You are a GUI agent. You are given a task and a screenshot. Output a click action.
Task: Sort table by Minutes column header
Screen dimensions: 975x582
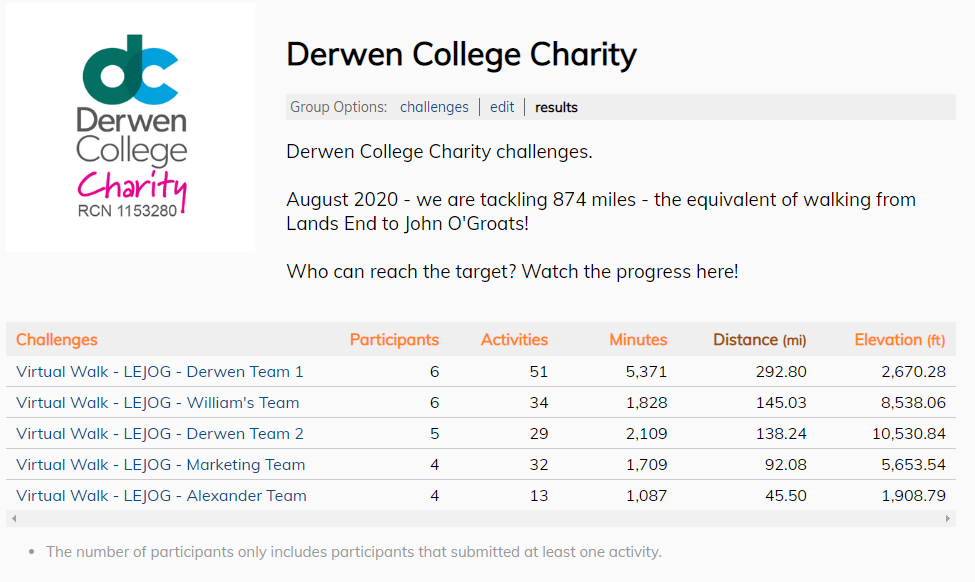click(638, 340)
